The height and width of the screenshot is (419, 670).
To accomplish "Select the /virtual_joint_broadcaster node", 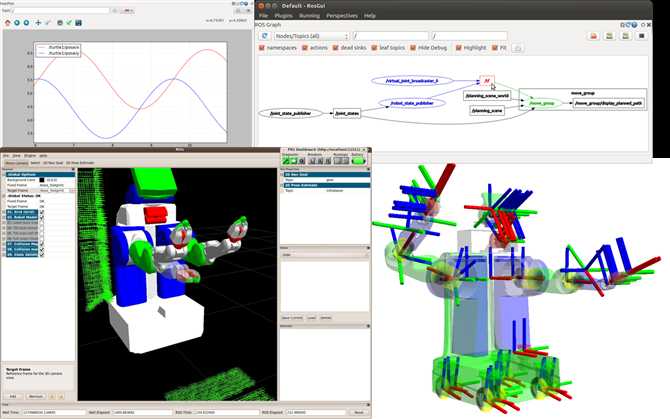I will 412,80.
